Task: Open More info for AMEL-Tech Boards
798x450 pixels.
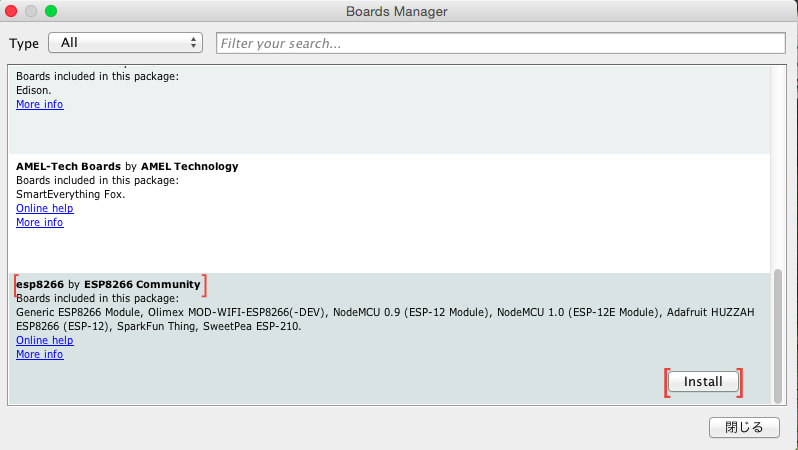Action: pyautogui.click(x=39, y=222)
